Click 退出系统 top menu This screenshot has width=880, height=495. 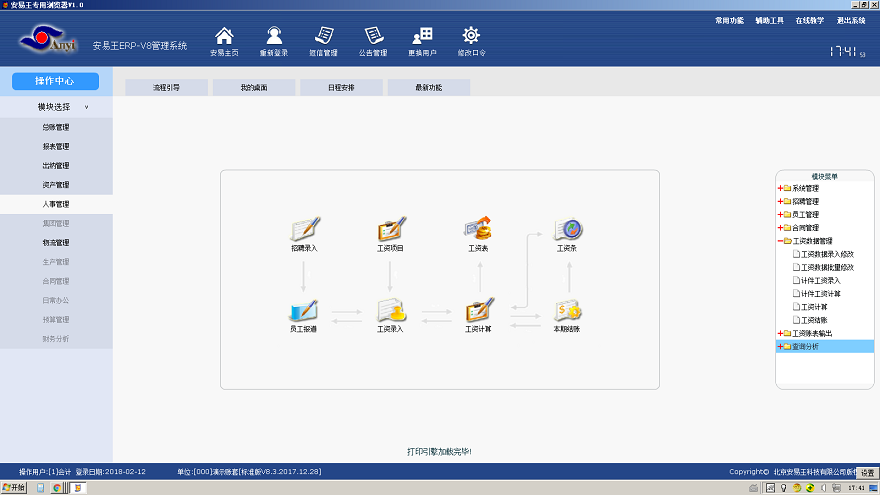(x=851, y=20)
